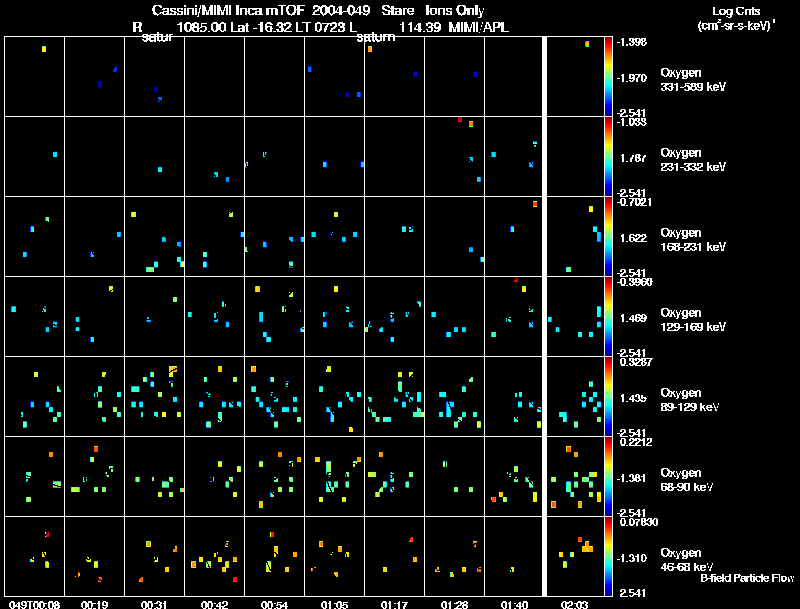
Task: Click the '1.622' color scale value
Action: (x=633, y=238)
